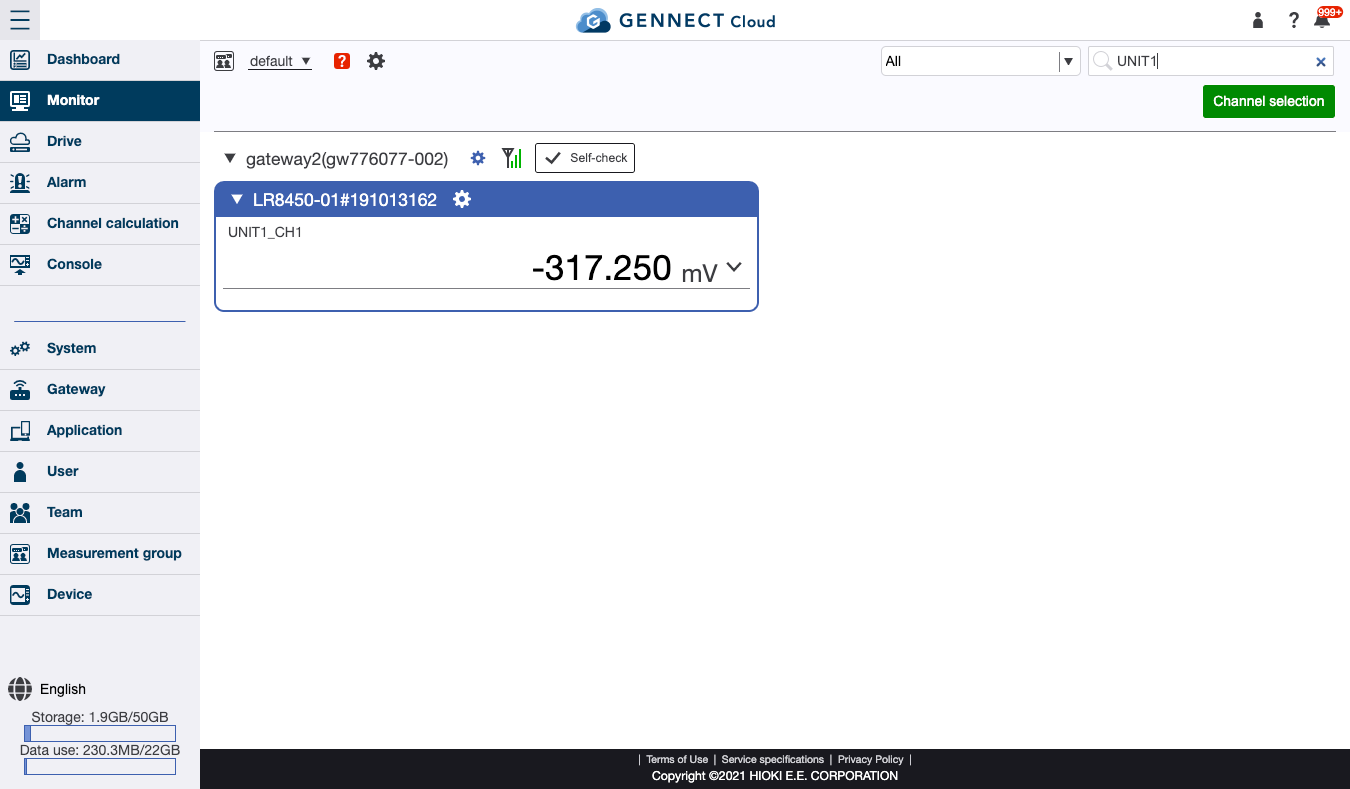This screenshot has height=789, width=1350.
Task: Open settings for LR8450-01#191013162 device
Action: [x=461, y=199]
